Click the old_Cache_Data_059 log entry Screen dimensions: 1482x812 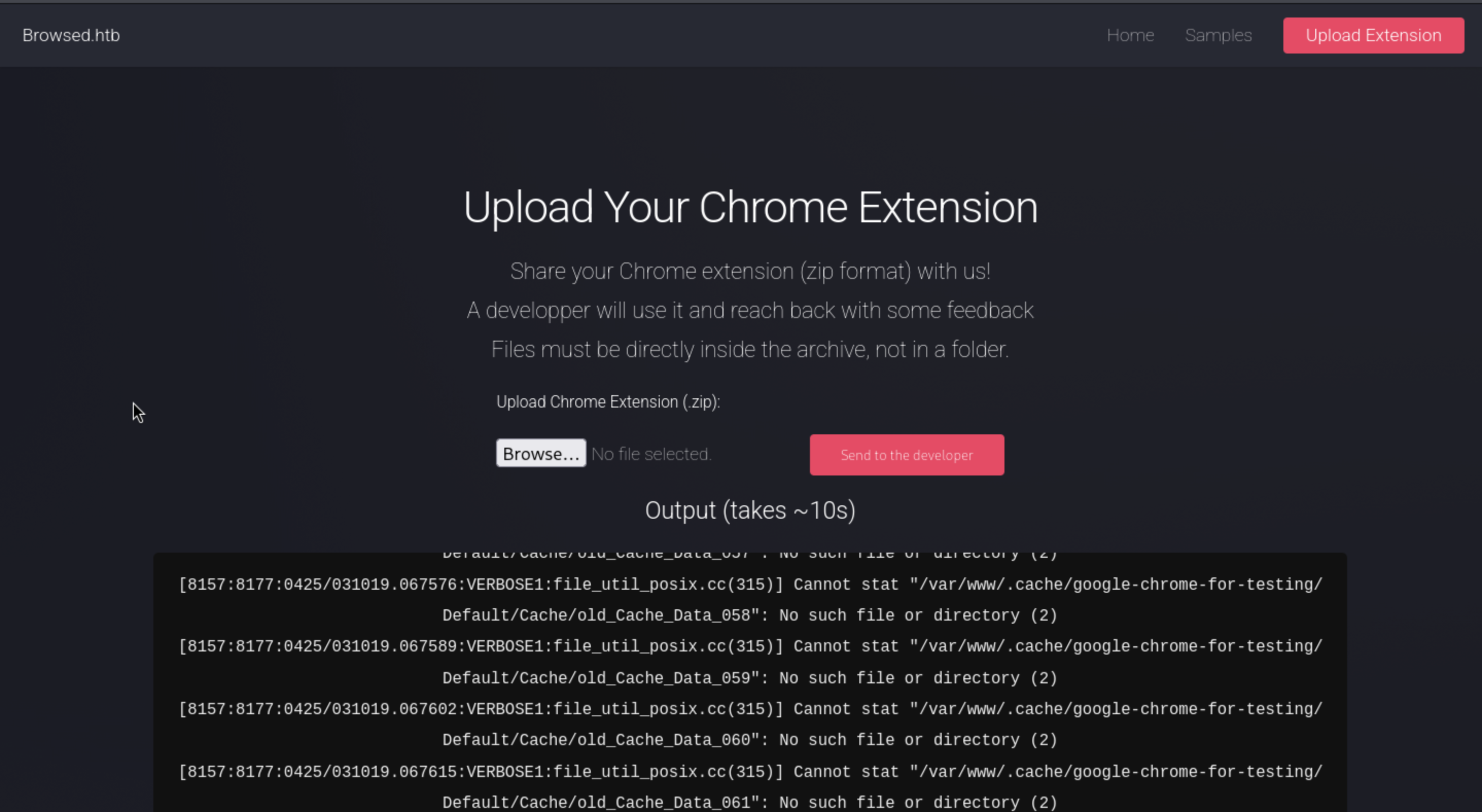point(750,679)
